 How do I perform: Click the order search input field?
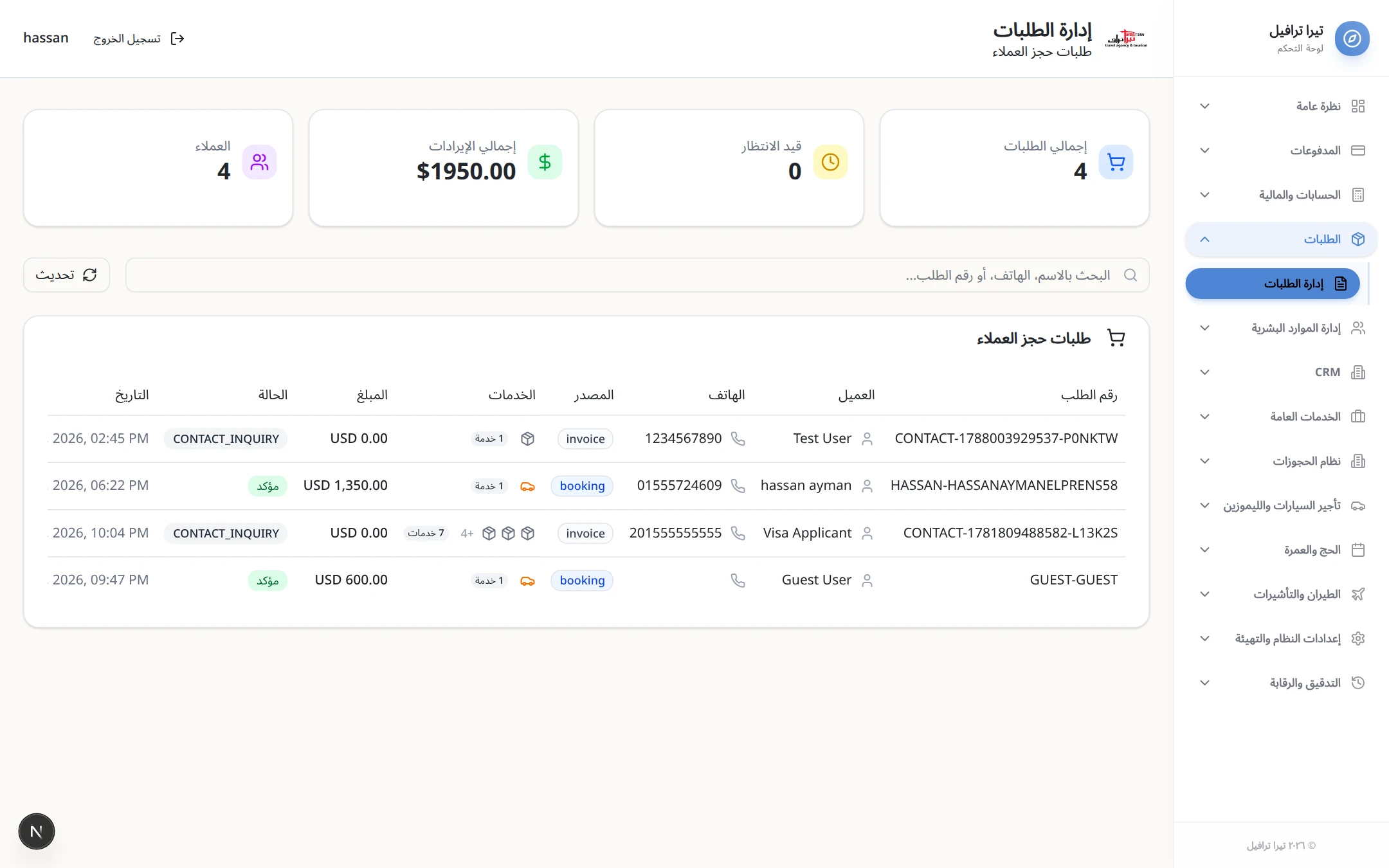[637, 275]
